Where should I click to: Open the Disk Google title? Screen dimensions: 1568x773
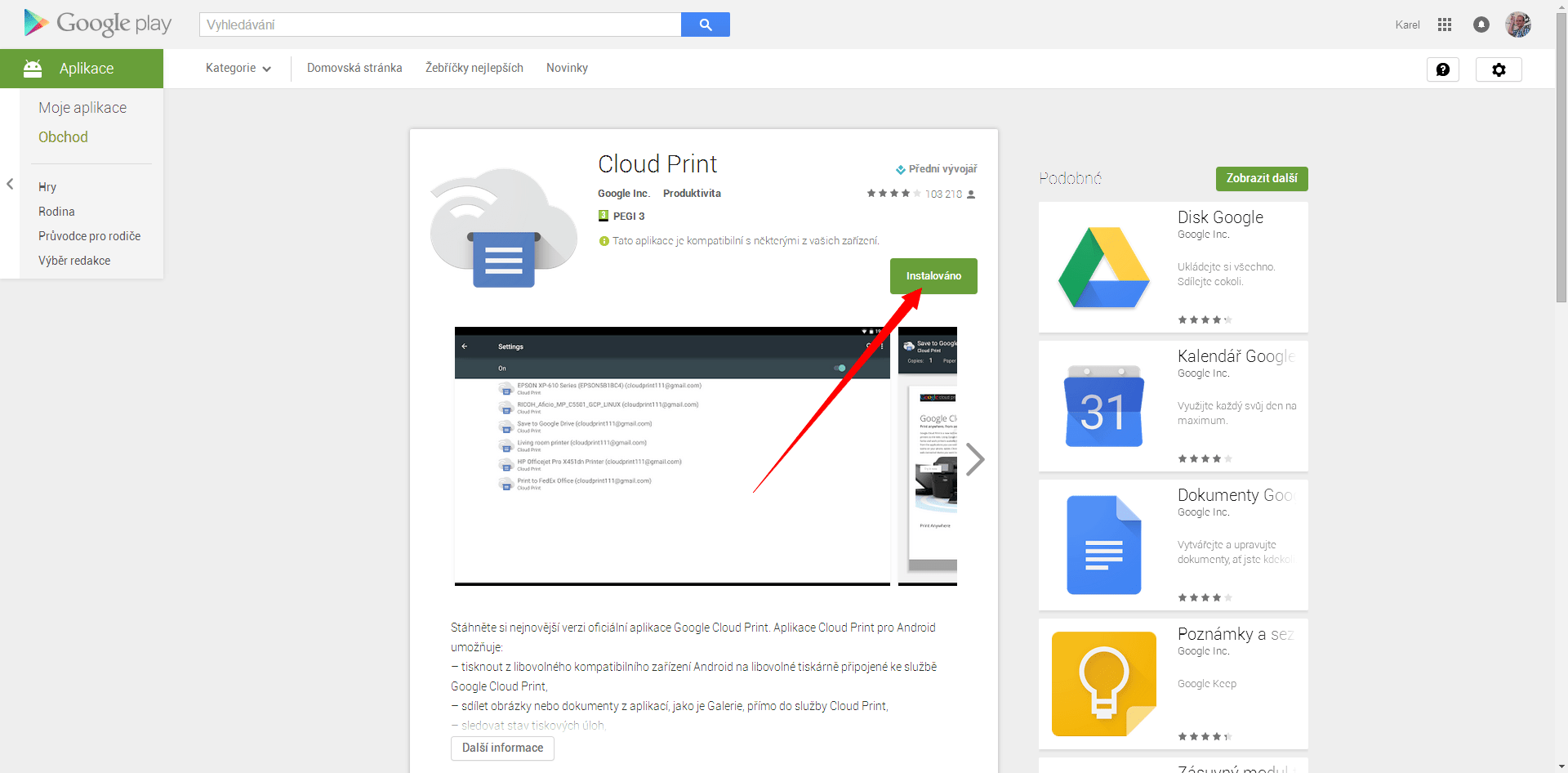pyautogui.click(x=1220, y=217)
